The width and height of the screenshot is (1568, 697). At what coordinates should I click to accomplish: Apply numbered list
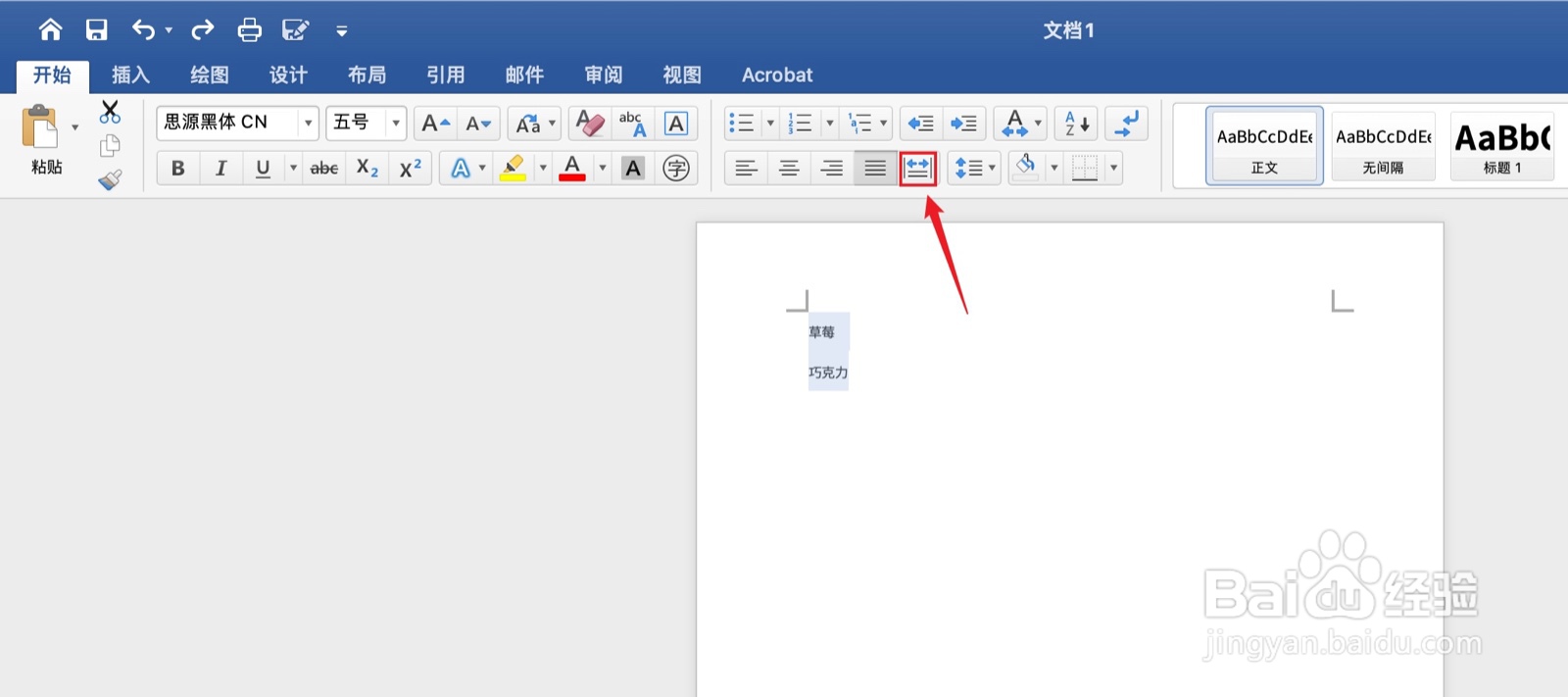coord(801,124)
